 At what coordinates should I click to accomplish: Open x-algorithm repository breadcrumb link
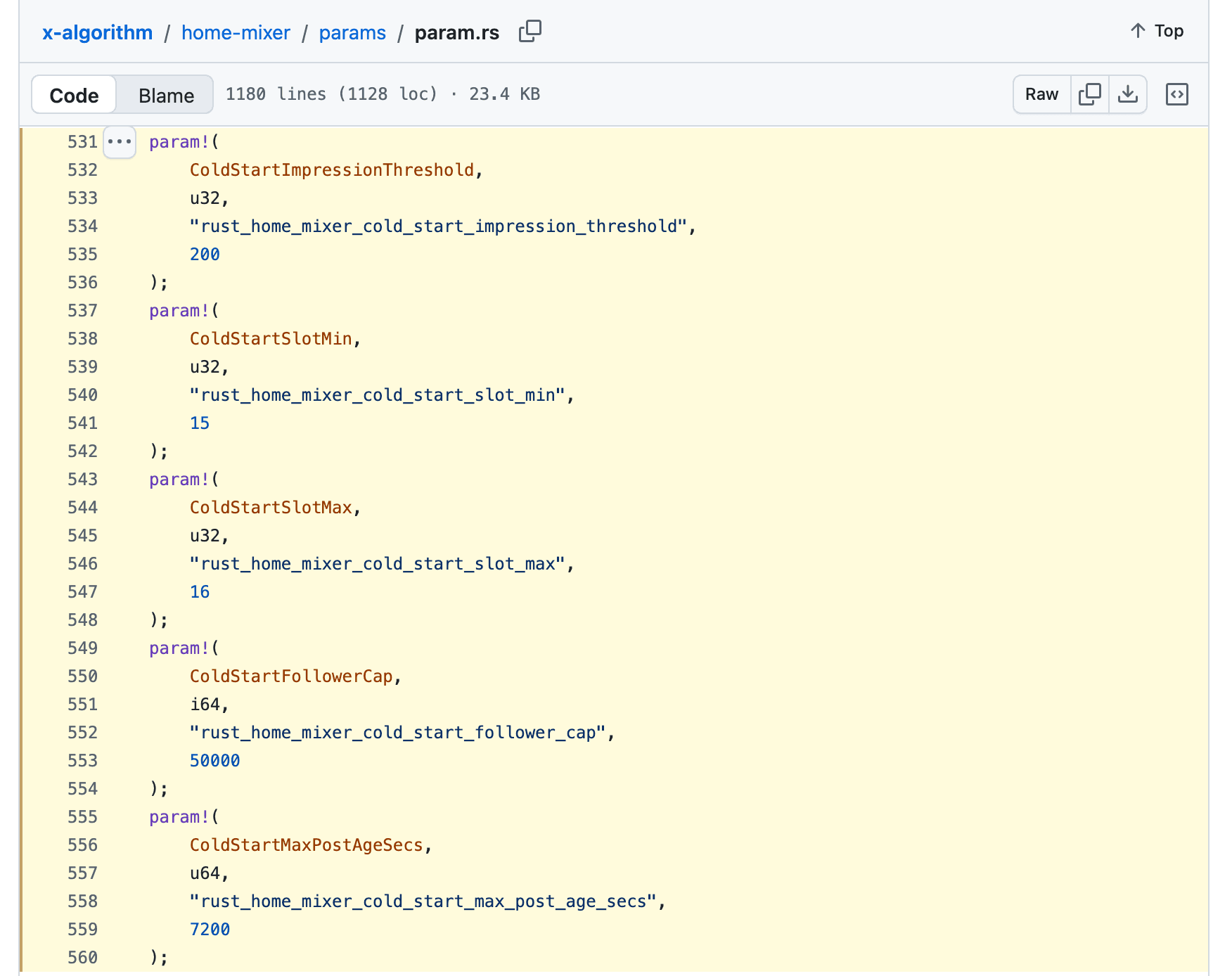[x=97, y=33]
